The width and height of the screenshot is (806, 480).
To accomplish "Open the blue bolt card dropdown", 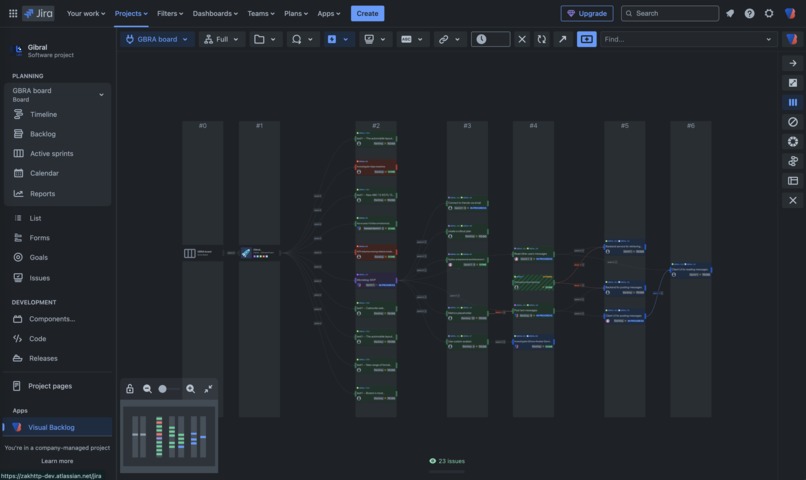I will pyautogui.click(x=338, y=39).
